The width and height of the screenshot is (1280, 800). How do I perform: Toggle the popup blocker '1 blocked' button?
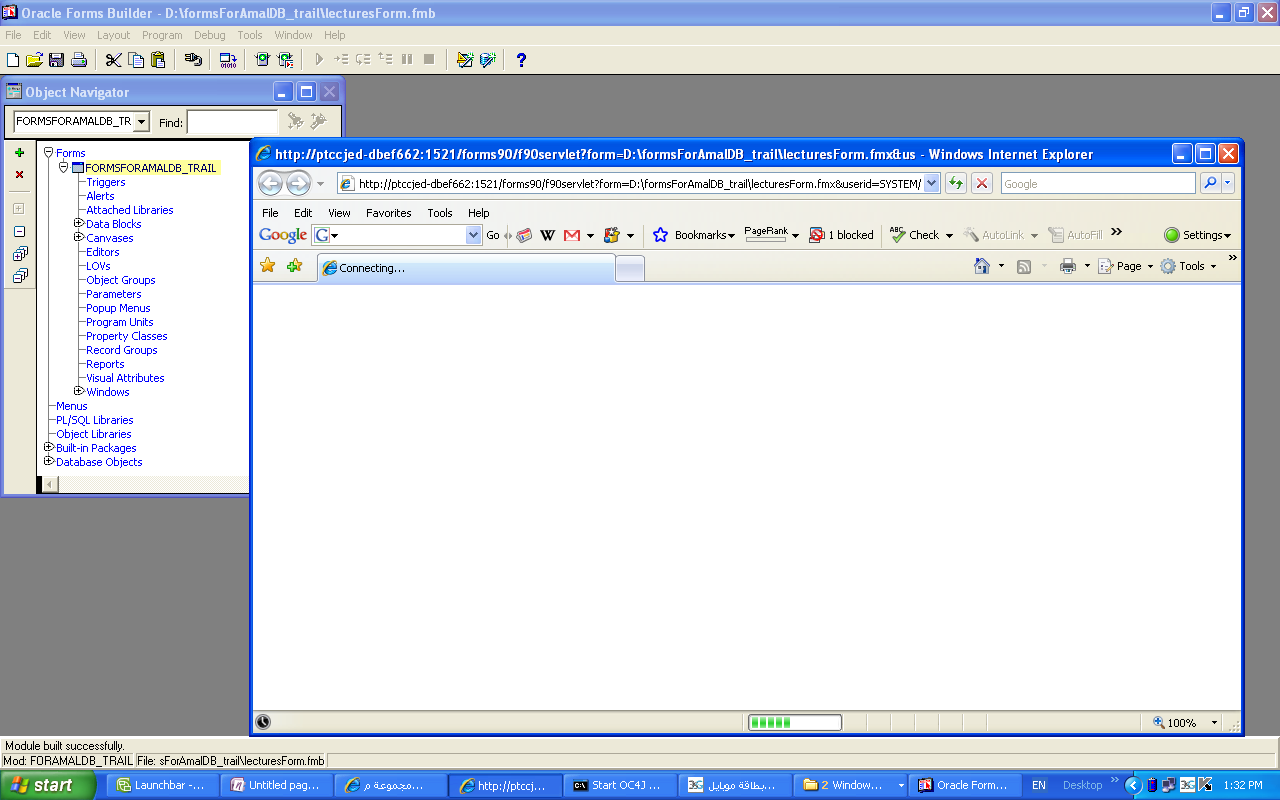tap(841, 235)
